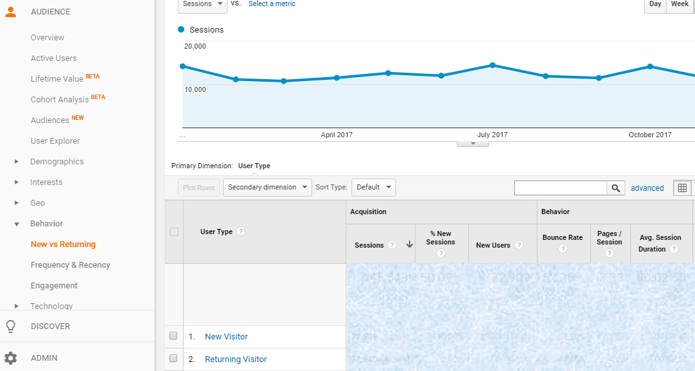Click the Sessions sort descending arrow
This screenshot has width=695, height=371.
coord(409,244)
